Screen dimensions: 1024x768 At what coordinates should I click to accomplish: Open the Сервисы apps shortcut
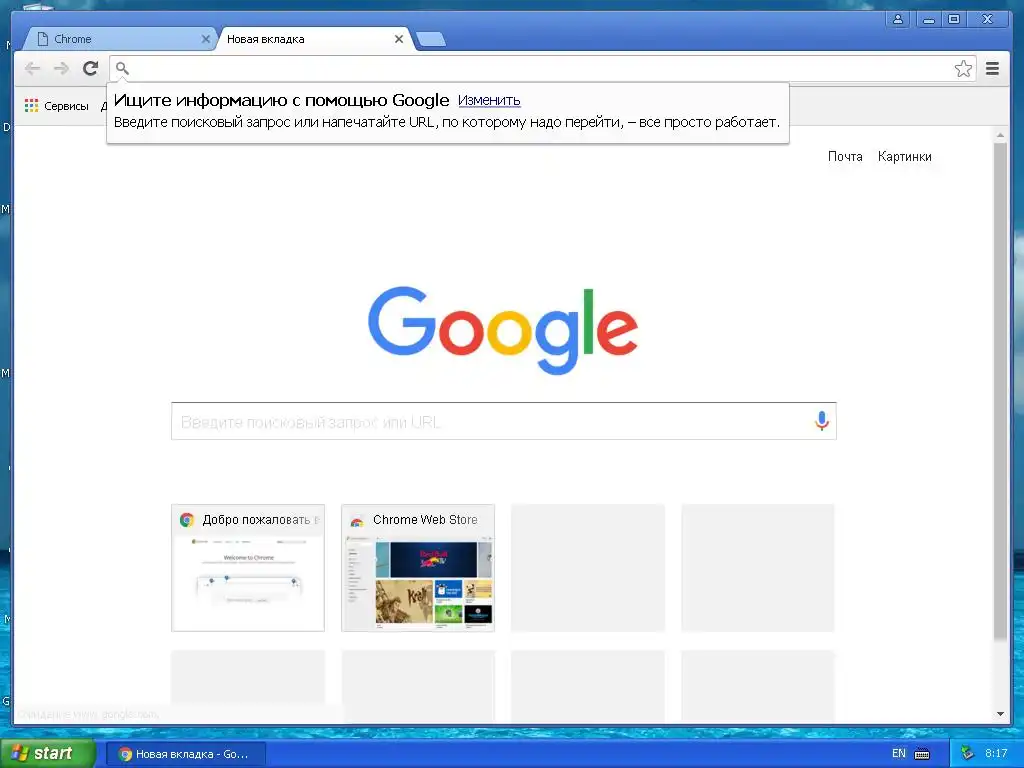pyautogui.click(x=57, y=106)
